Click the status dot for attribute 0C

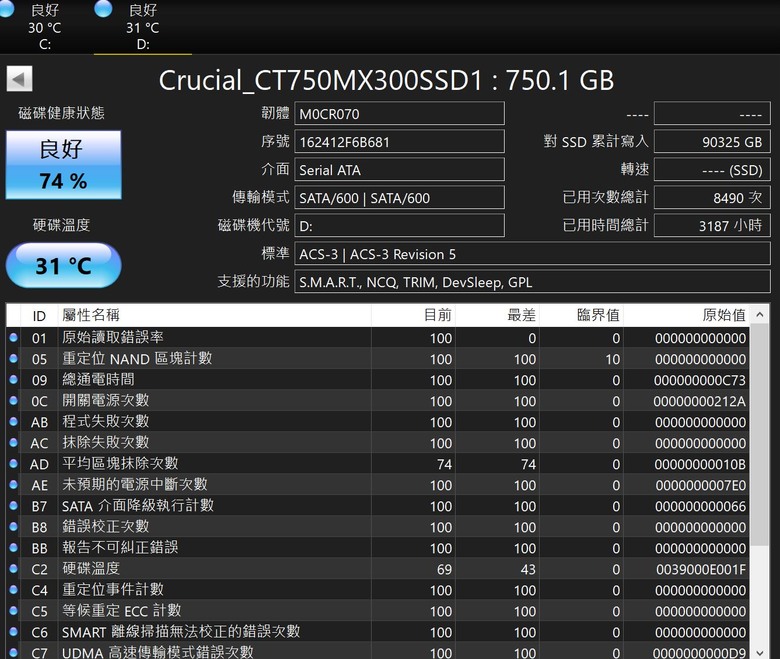tap(13, 400)
